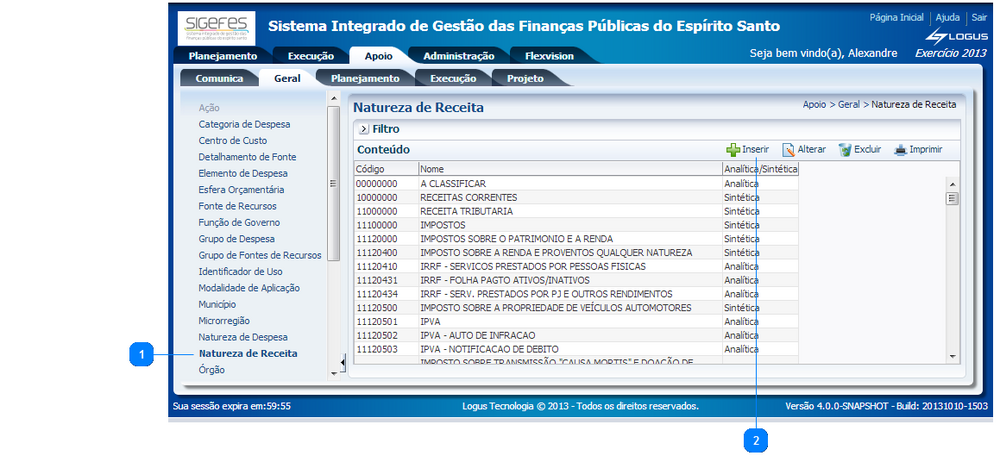Collapse the sidebar using the arrow handle
Screen dimensions: 1000x462
(343, 362)
